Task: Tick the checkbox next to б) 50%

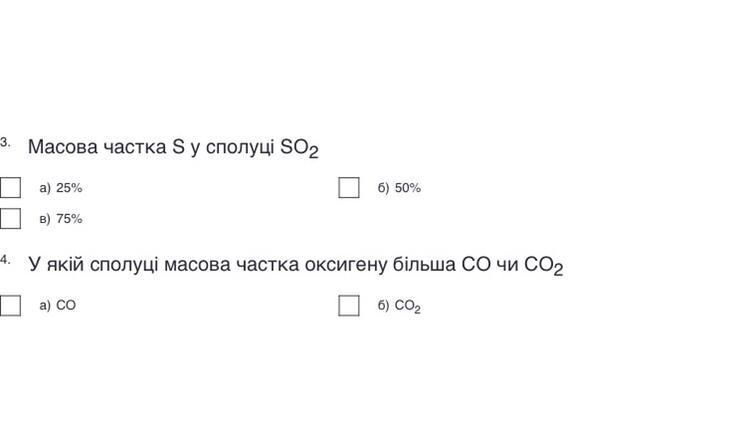Action: (x=348, y=187)
